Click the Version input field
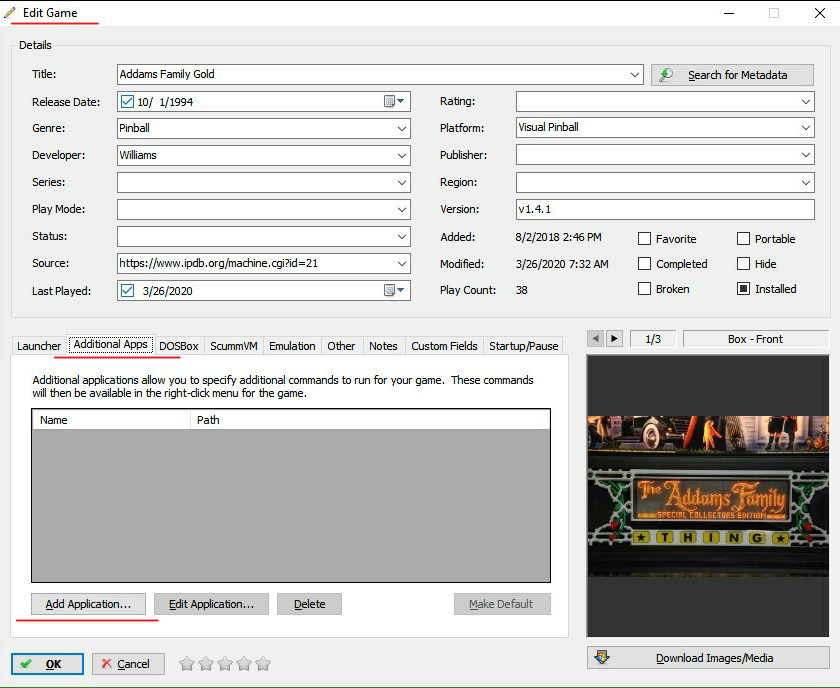The width and height of the screenshot is (840, 688). pyautogui.click(x=665, y=209)
